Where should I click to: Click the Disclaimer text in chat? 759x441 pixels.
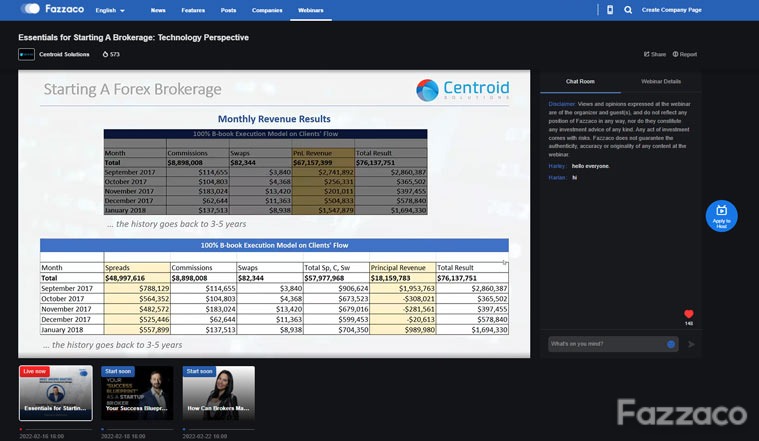coord(562,104)
